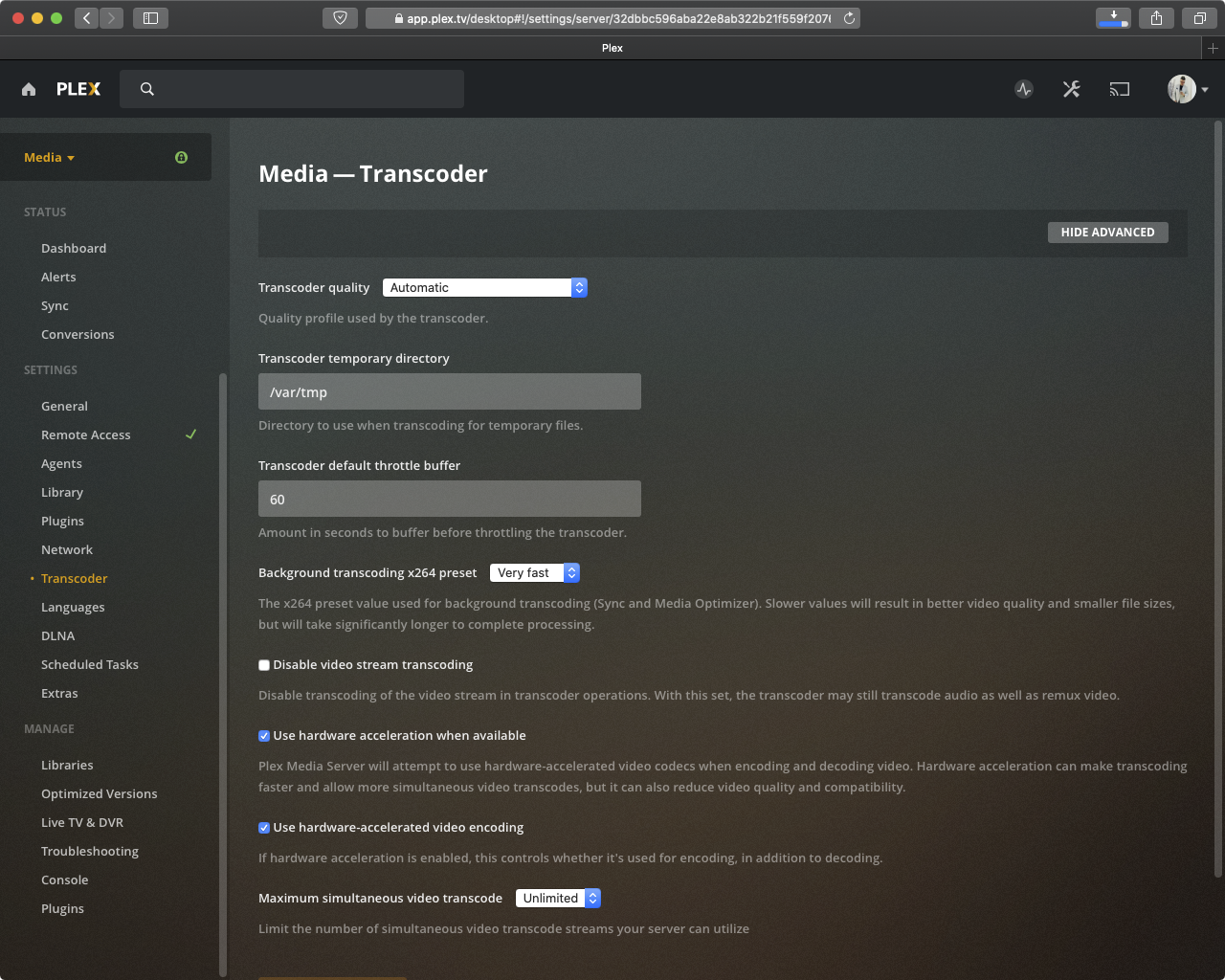The image size is (1225, 980).
Task: Open the Transcoder quality dropdown
Action: point(484,287)
